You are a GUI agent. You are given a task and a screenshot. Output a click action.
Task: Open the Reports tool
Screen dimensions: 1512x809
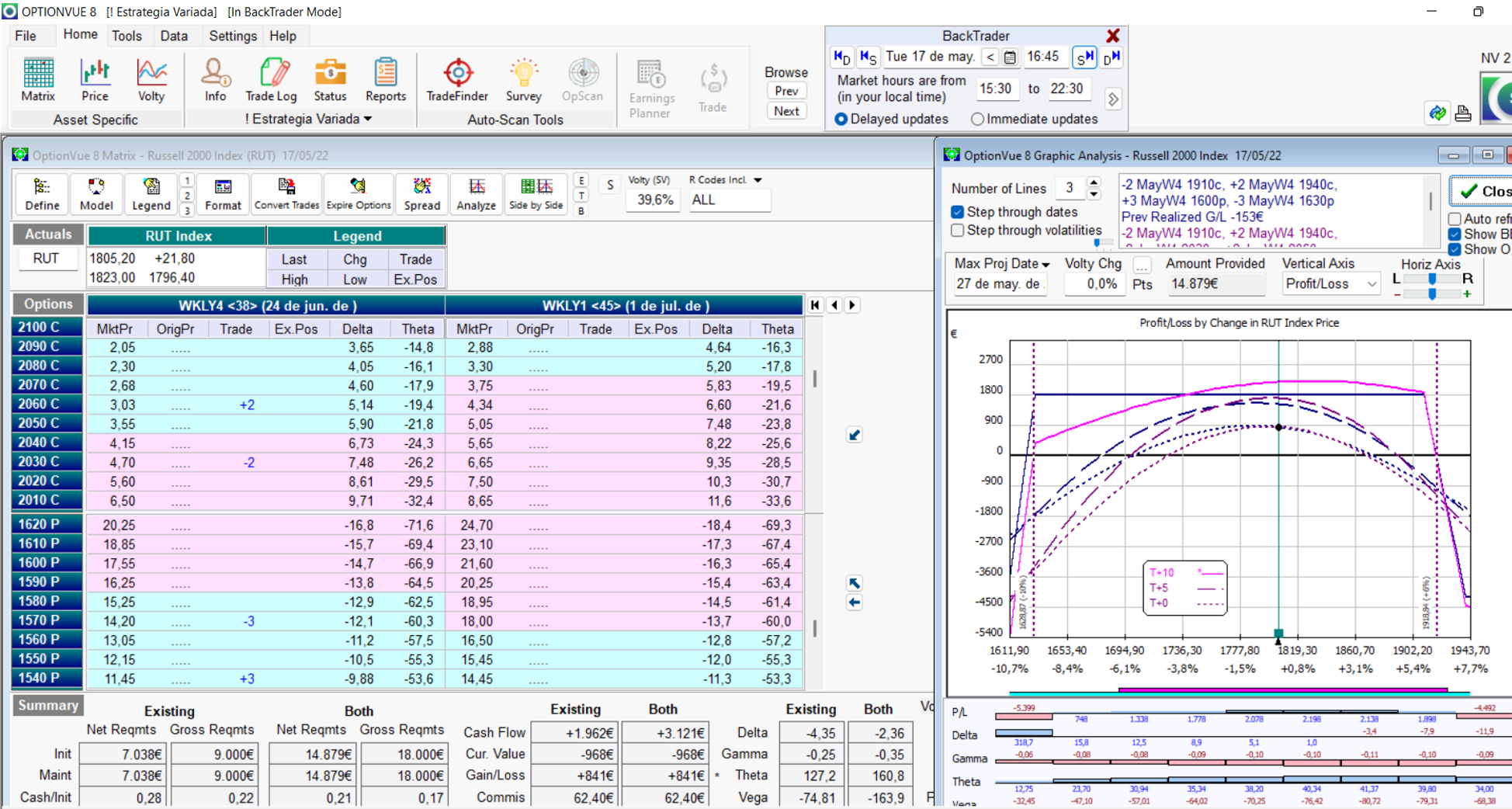pyautogui.click(x=386, y=81)
